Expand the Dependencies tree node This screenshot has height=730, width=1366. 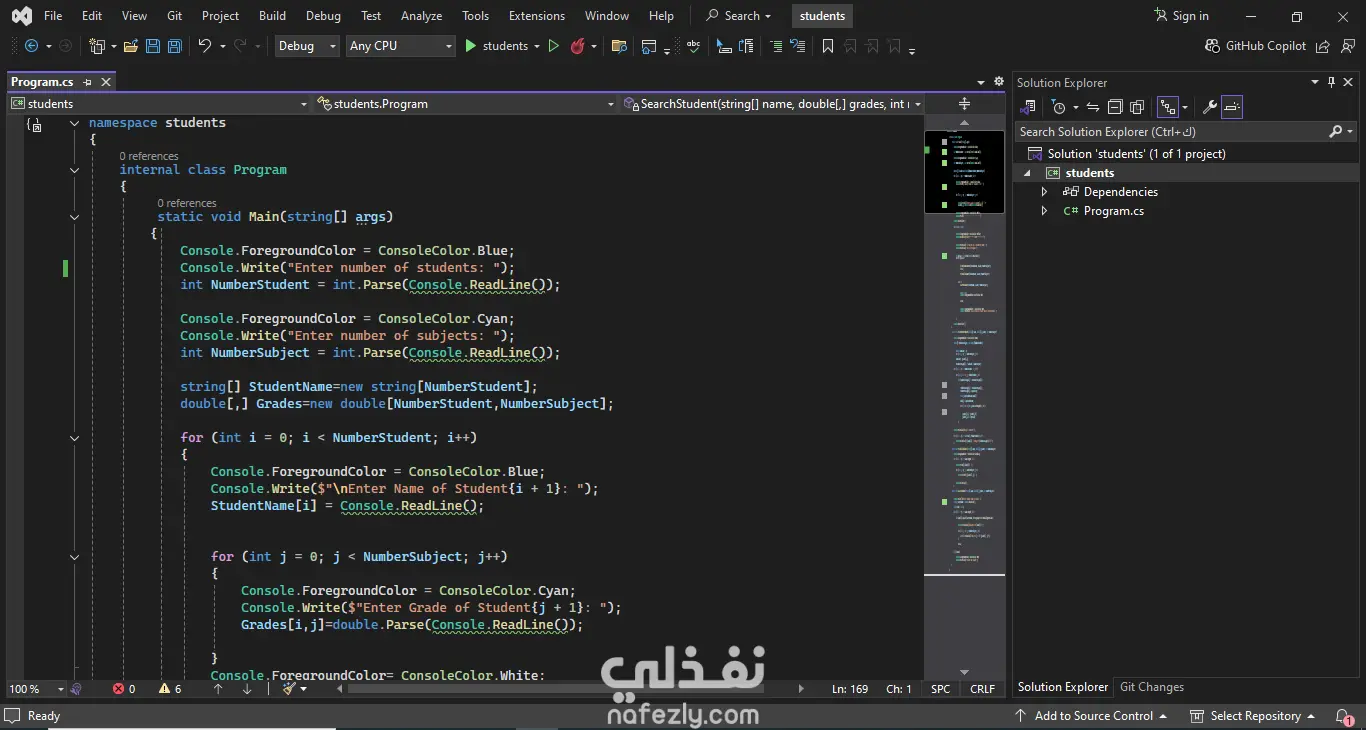[1045, 192]
